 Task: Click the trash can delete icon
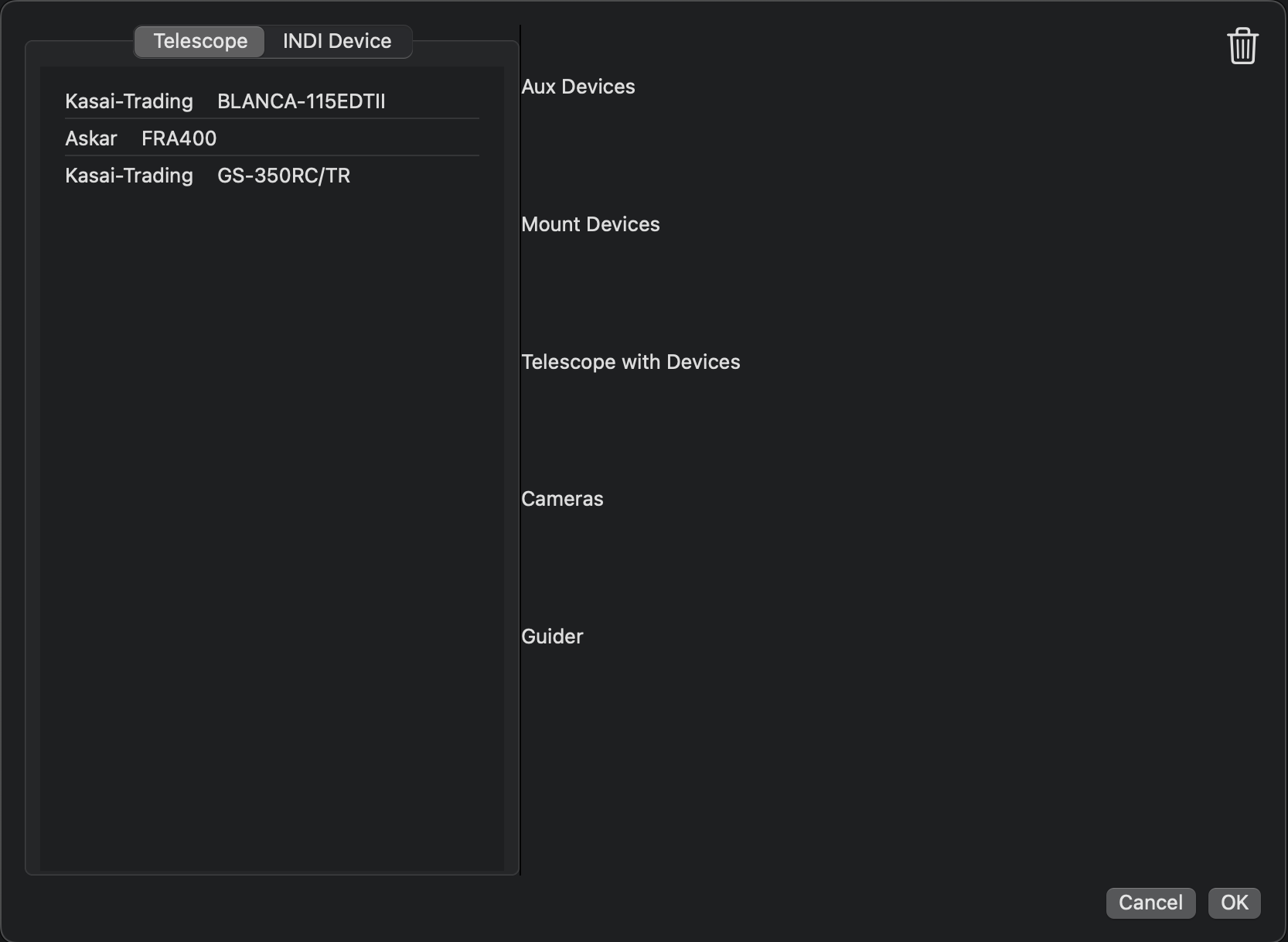tap(1242, 46)
